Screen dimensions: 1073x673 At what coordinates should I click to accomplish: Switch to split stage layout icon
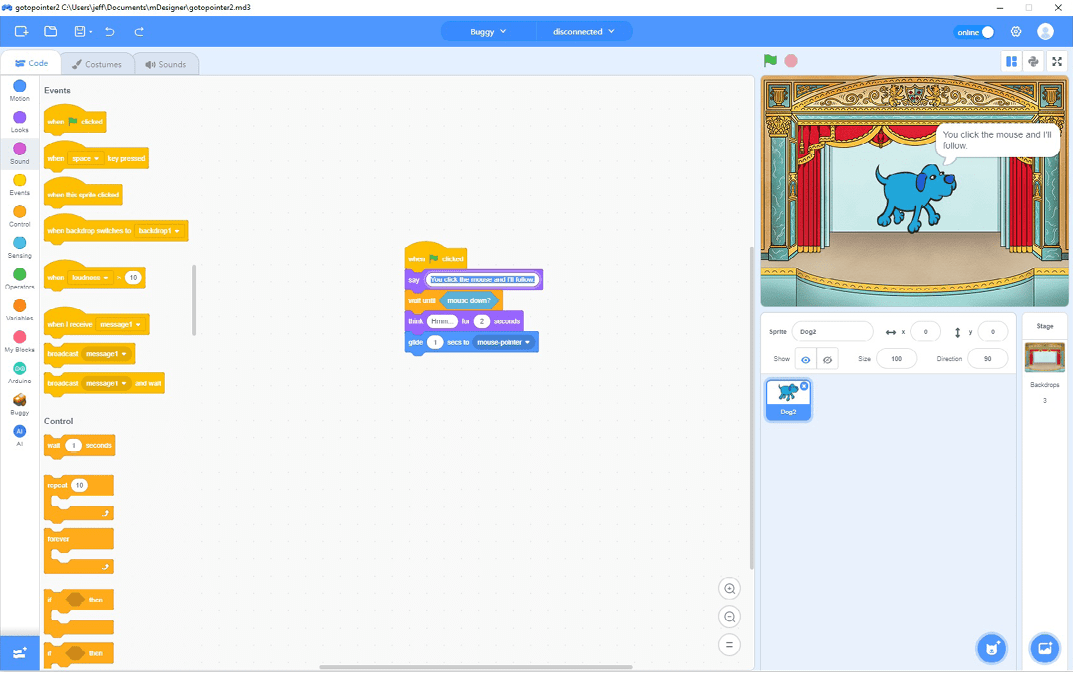[x=1011, y=62]
